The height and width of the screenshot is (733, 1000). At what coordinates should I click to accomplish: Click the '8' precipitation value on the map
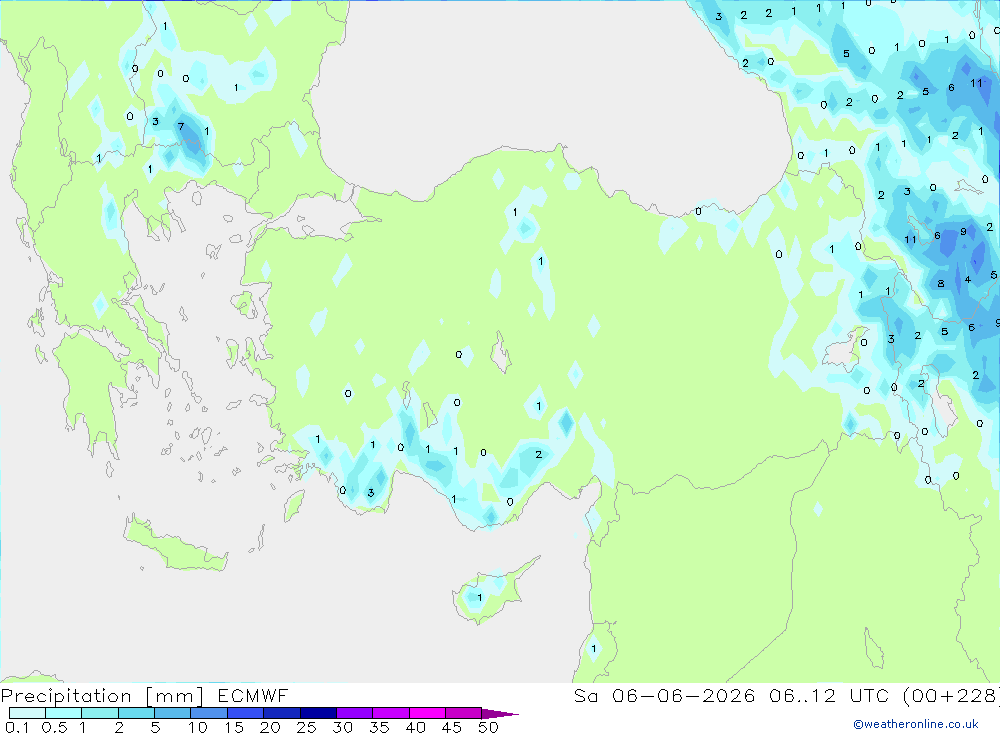(x=941, y=283)
